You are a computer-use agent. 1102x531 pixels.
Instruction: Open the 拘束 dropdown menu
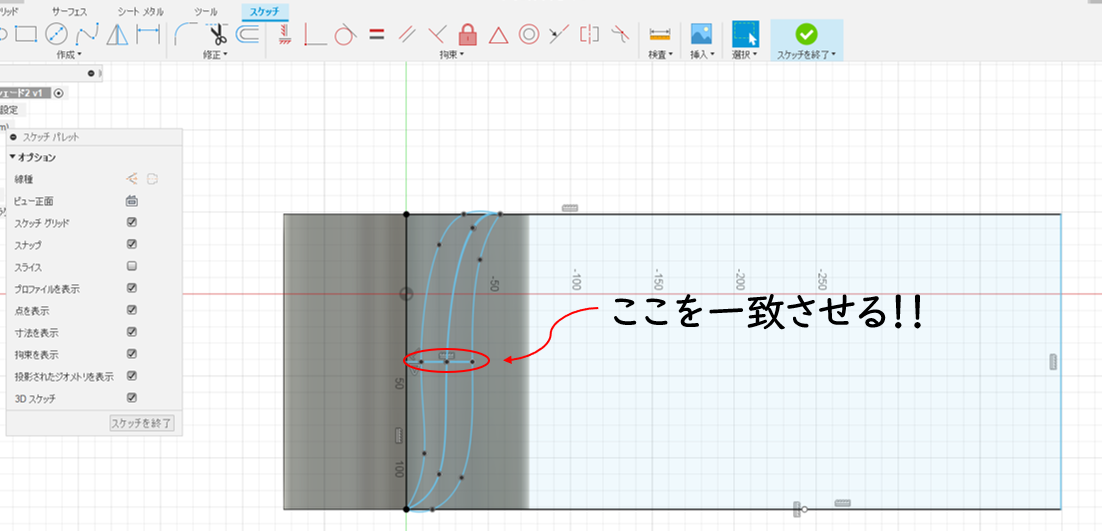(x=452, y=54)
